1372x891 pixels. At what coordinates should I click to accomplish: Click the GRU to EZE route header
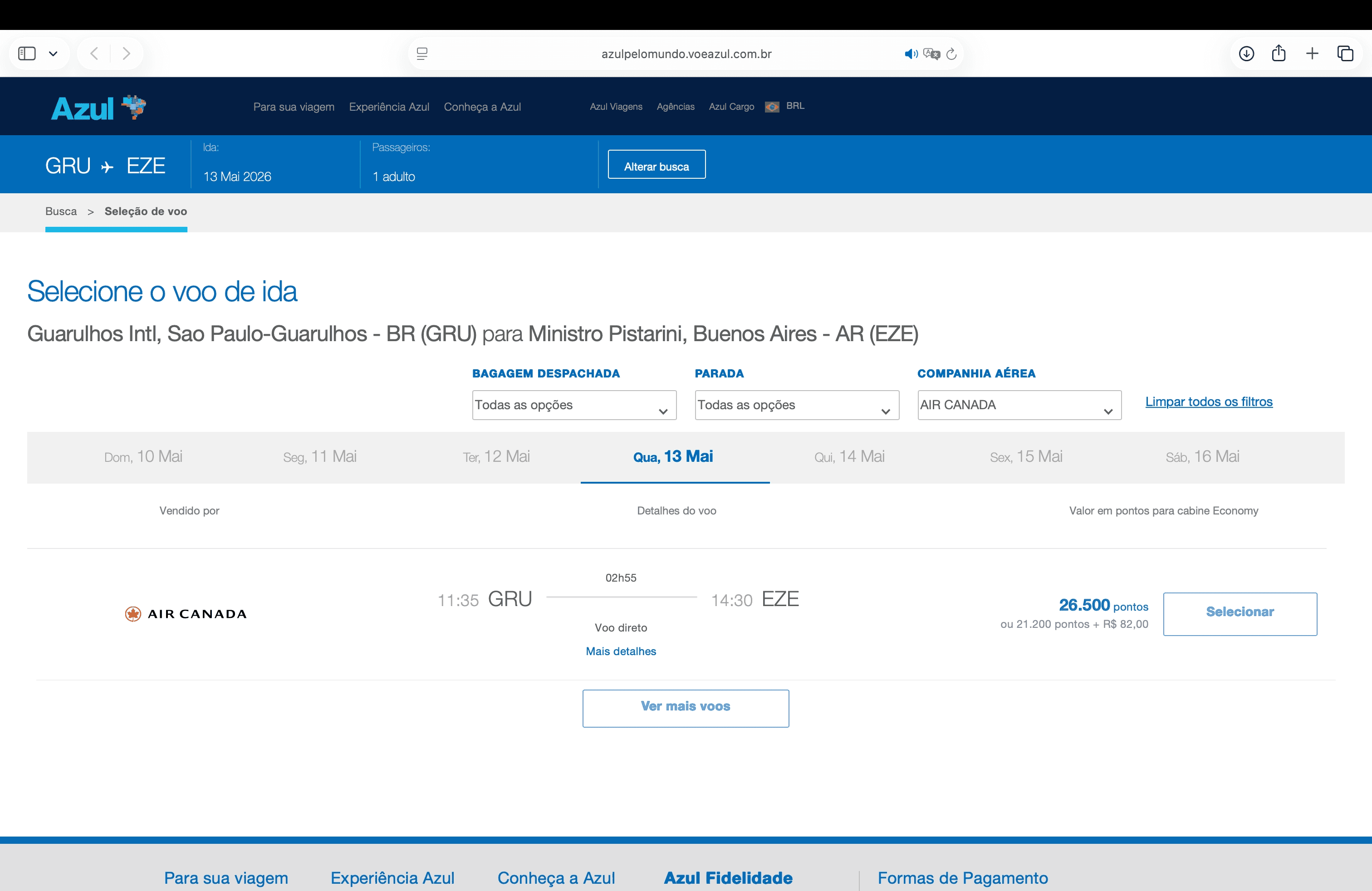pyautogui.click(x=106, y=166)
